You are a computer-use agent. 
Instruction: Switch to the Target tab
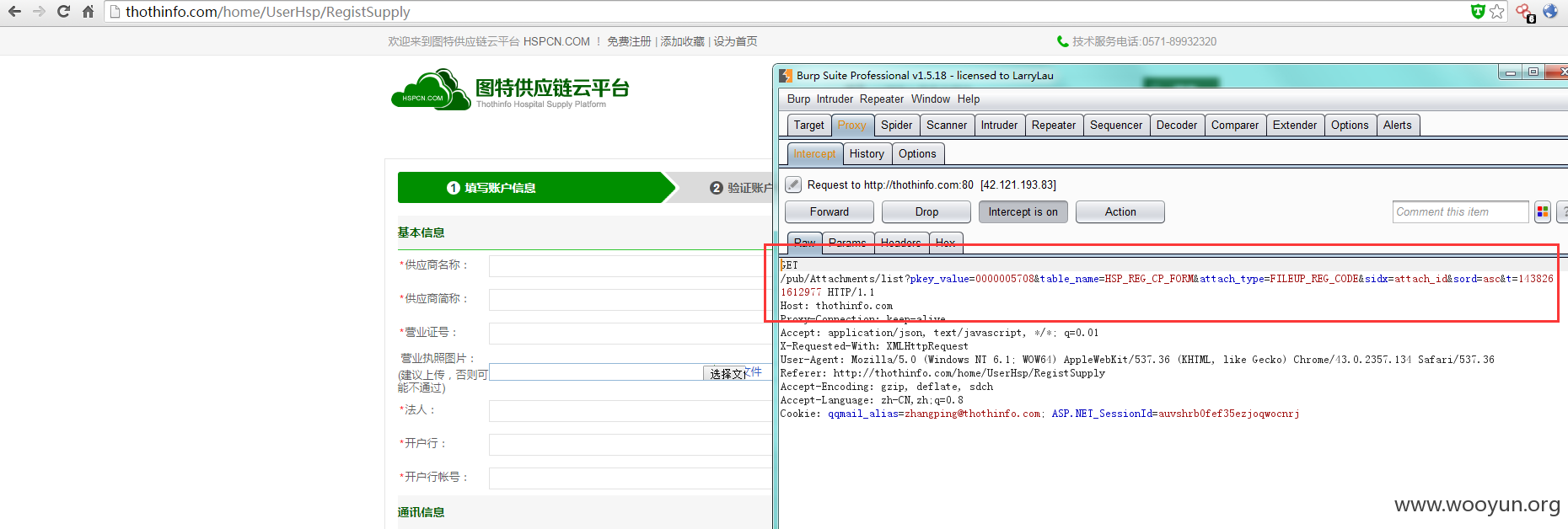[808, 126]
